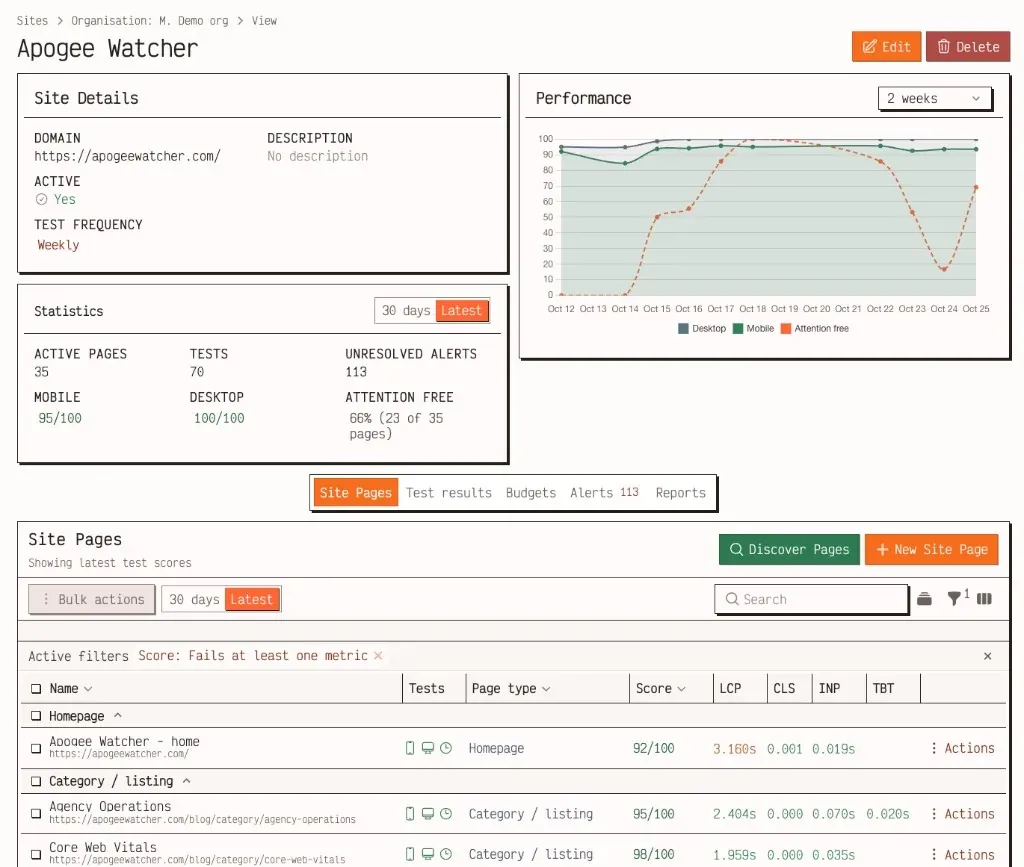Open the 2 weeks performance range dropdown
This screenshot has width=1024, height=867.
pos(935,99)
